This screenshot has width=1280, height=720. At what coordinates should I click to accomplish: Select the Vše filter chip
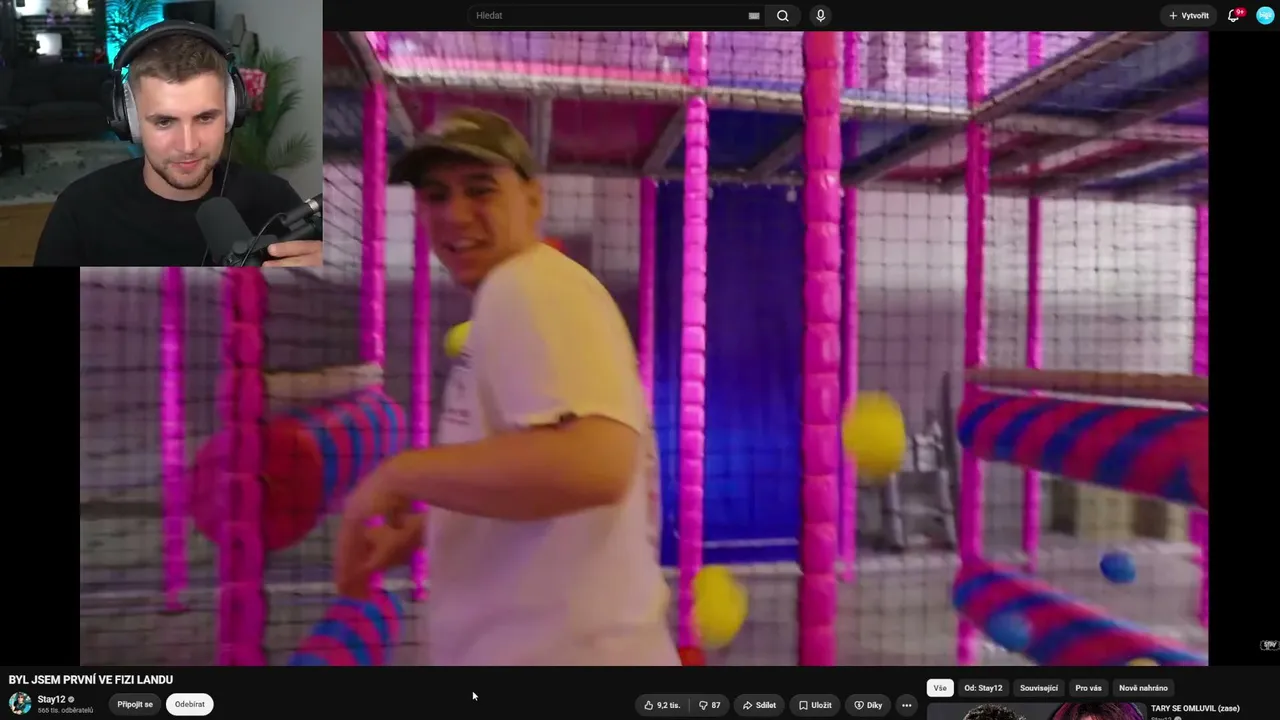940,688
